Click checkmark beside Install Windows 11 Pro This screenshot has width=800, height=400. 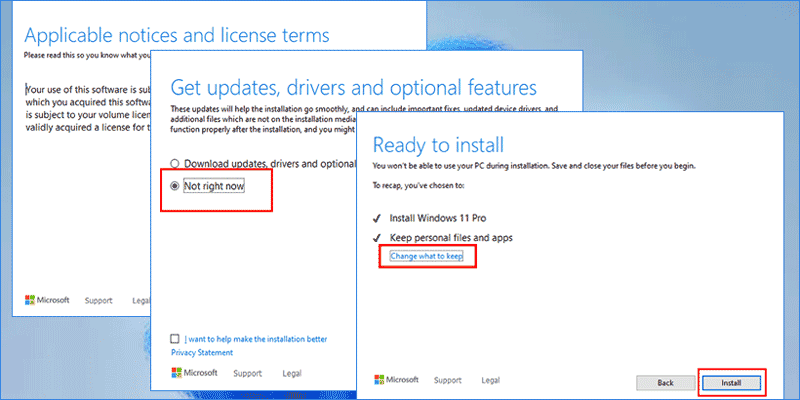378,218
